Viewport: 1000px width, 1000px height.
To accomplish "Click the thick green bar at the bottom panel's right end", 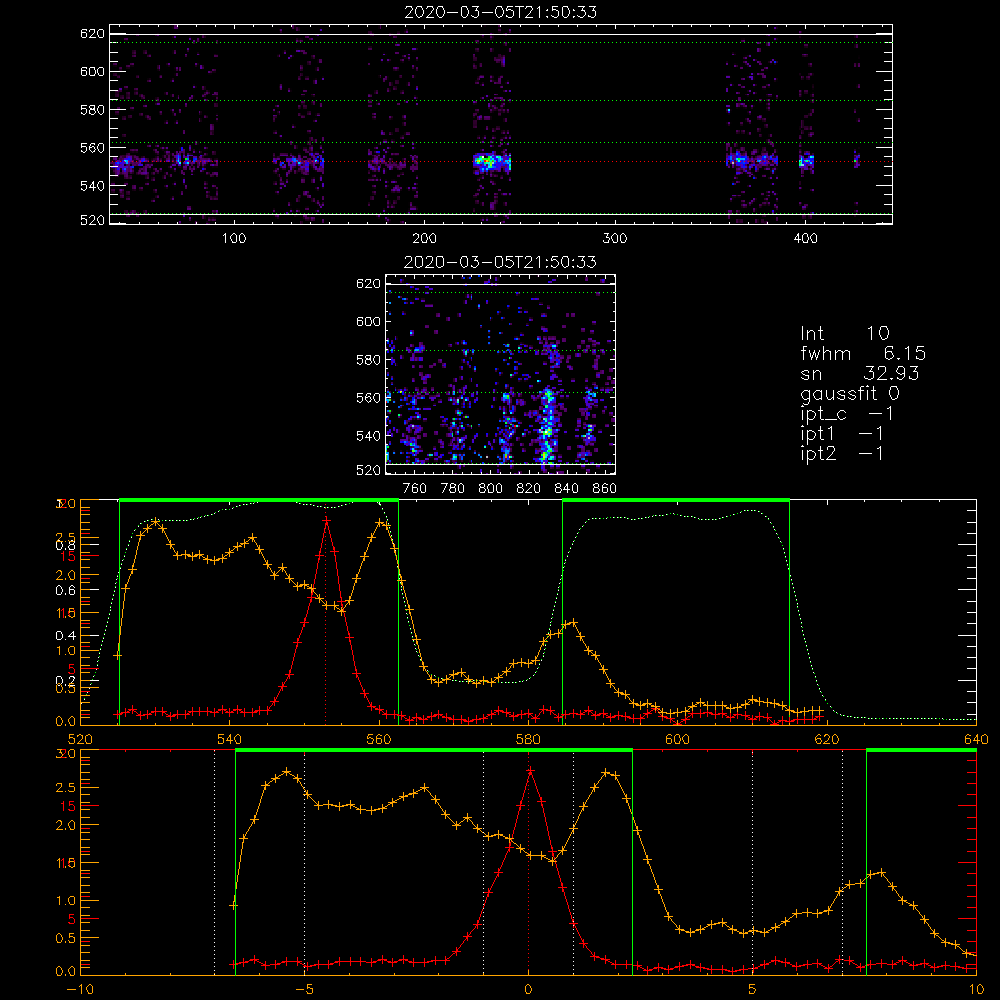I will coord(922,750).
